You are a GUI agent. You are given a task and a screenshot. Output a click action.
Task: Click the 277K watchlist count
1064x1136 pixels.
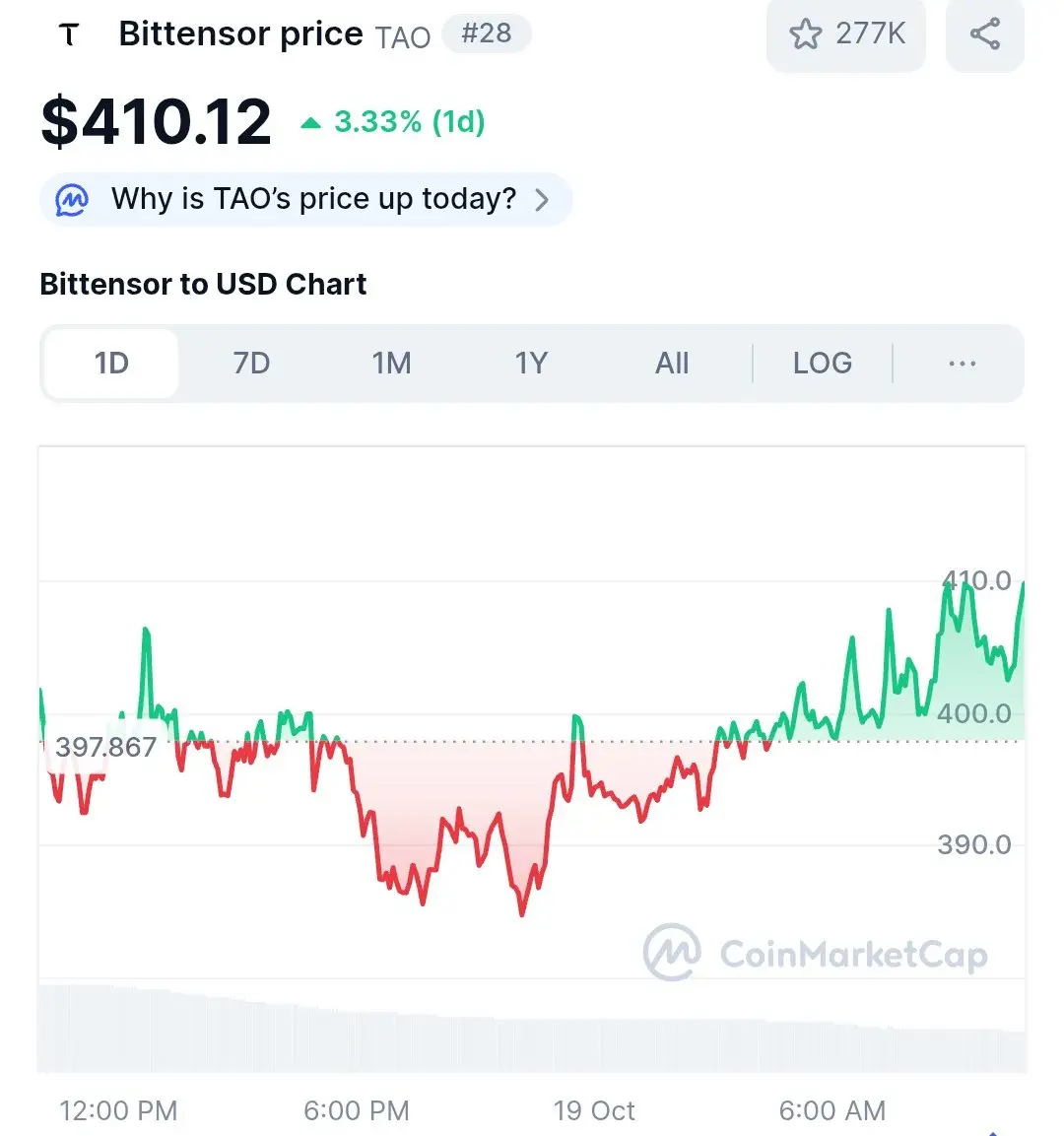[870, 34]
